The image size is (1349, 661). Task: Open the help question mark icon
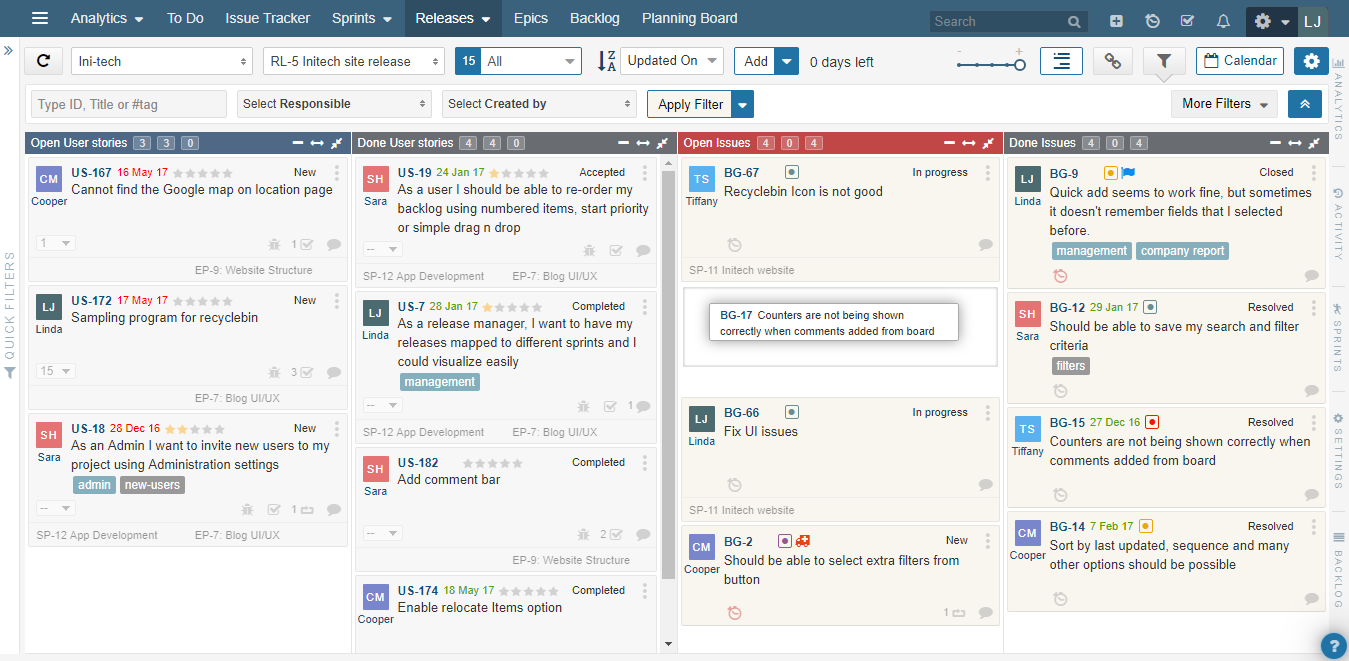point(1332,645)
